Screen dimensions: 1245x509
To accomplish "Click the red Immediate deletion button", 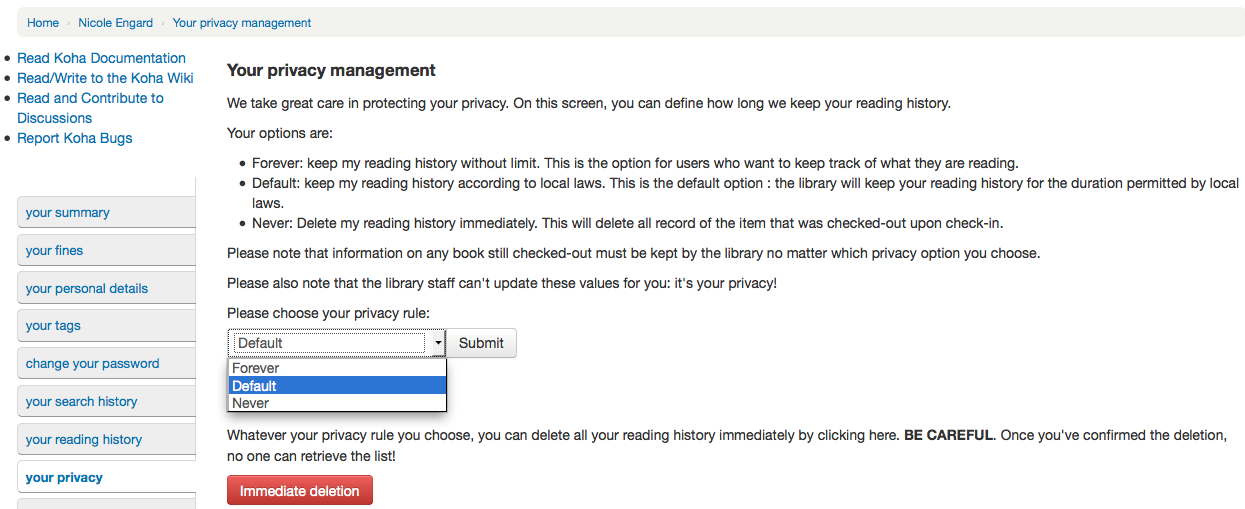I will [x=299, y=491].
